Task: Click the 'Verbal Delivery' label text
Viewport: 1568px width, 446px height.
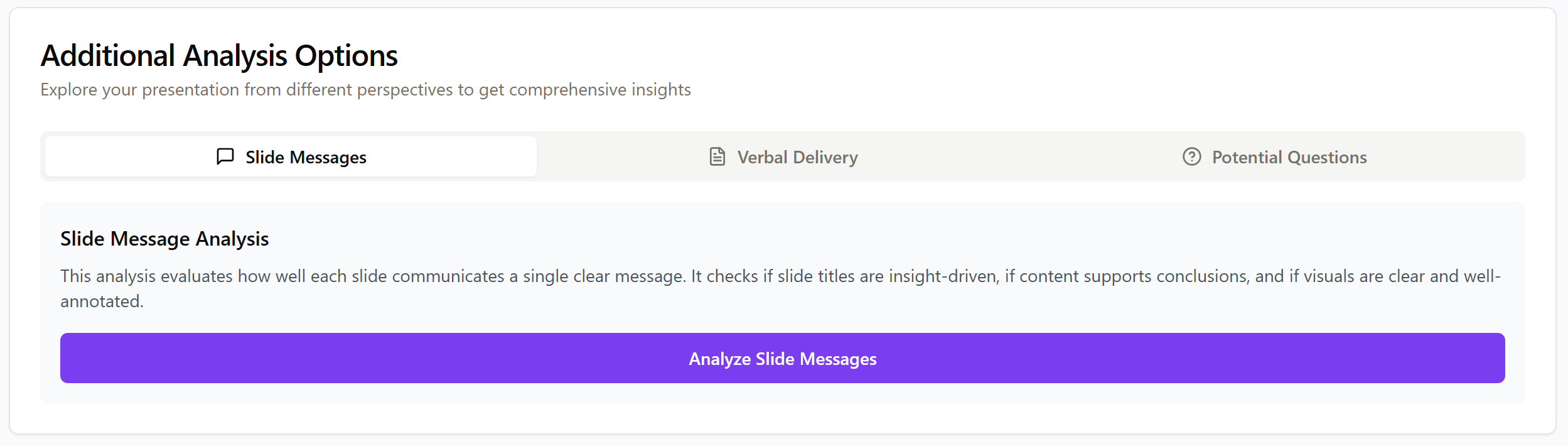Action: click(797, 157)
